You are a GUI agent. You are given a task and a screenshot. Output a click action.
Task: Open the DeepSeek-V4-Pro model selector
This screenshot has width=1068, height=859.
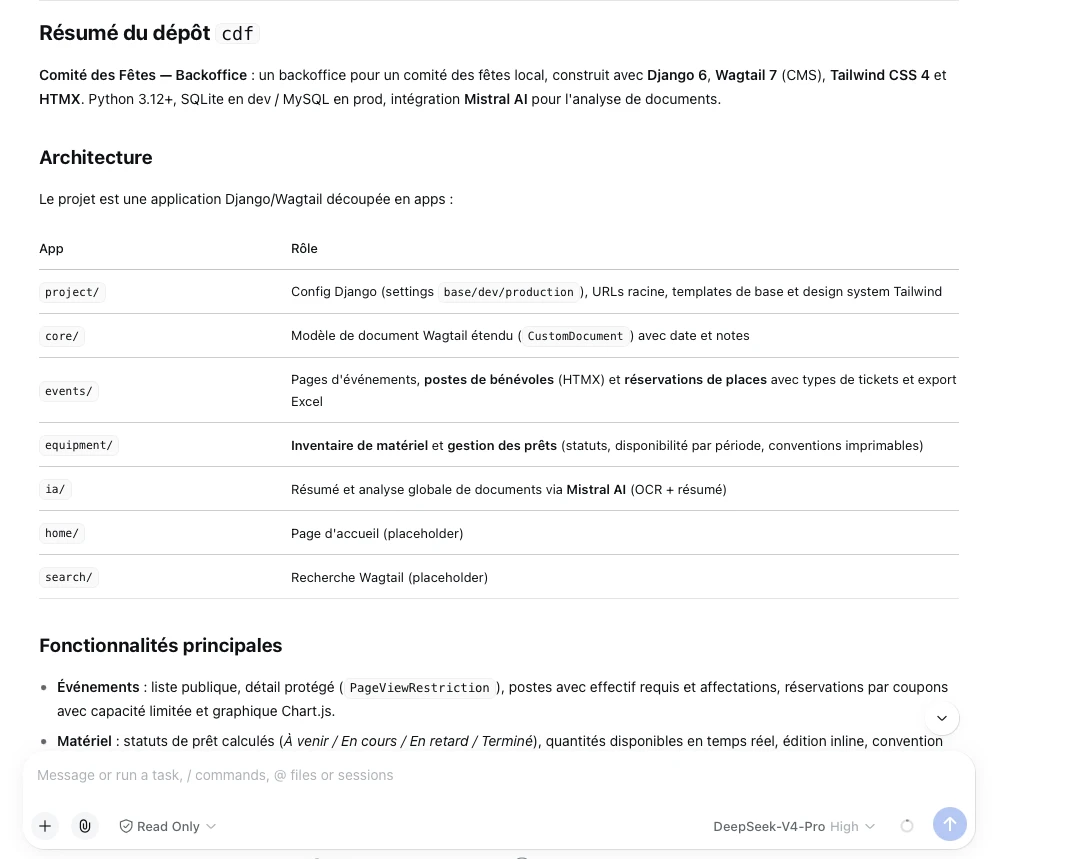coord(769,826)
